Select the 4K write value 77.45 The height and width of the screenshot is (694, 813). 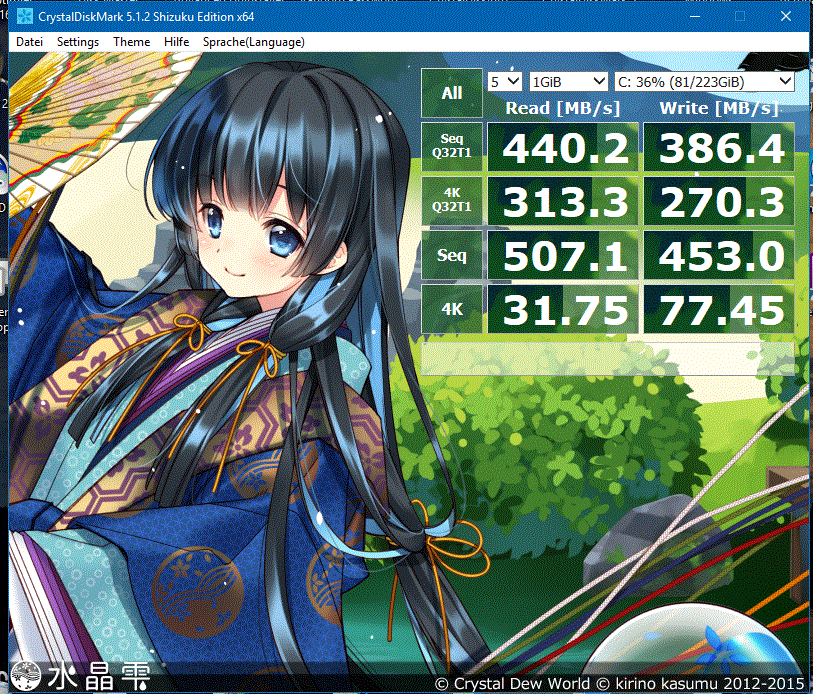click(719, 309)
